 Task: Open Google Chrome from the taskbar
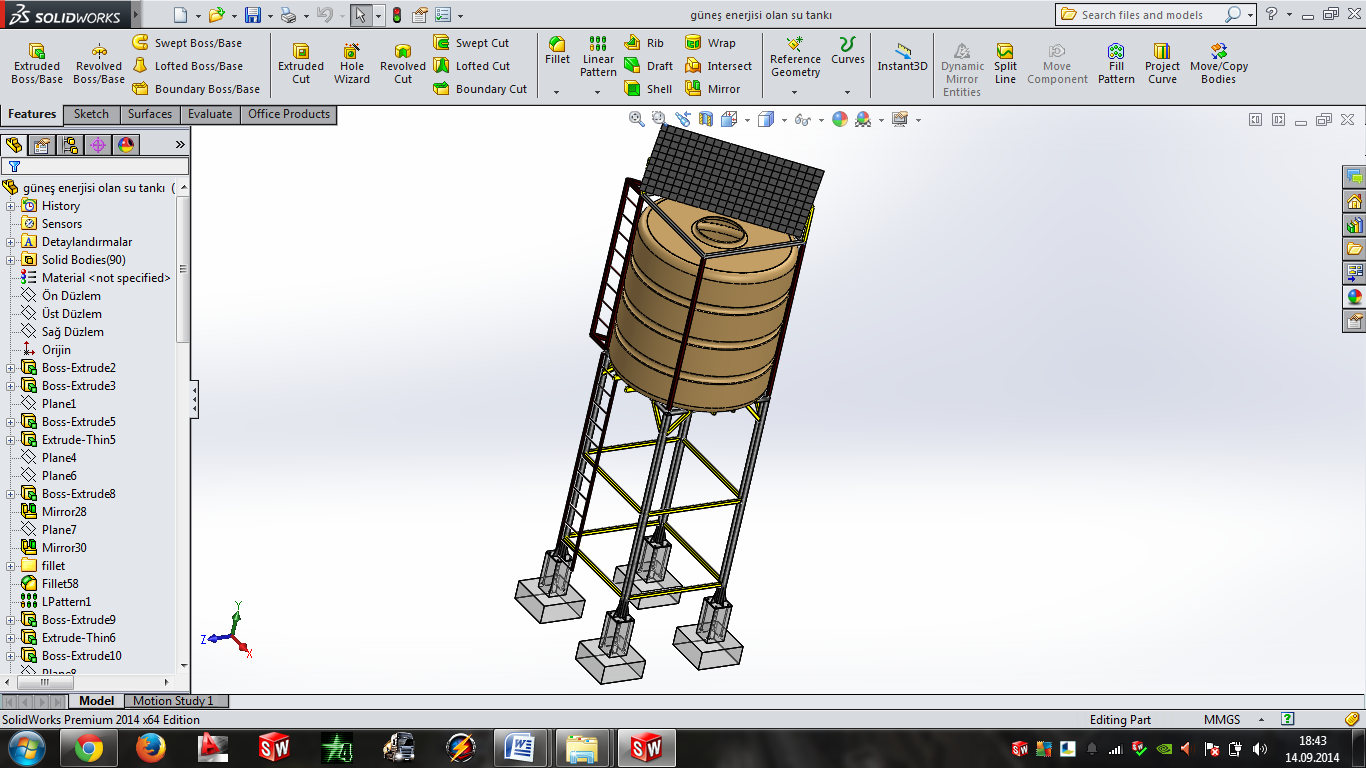pos(88,748)
